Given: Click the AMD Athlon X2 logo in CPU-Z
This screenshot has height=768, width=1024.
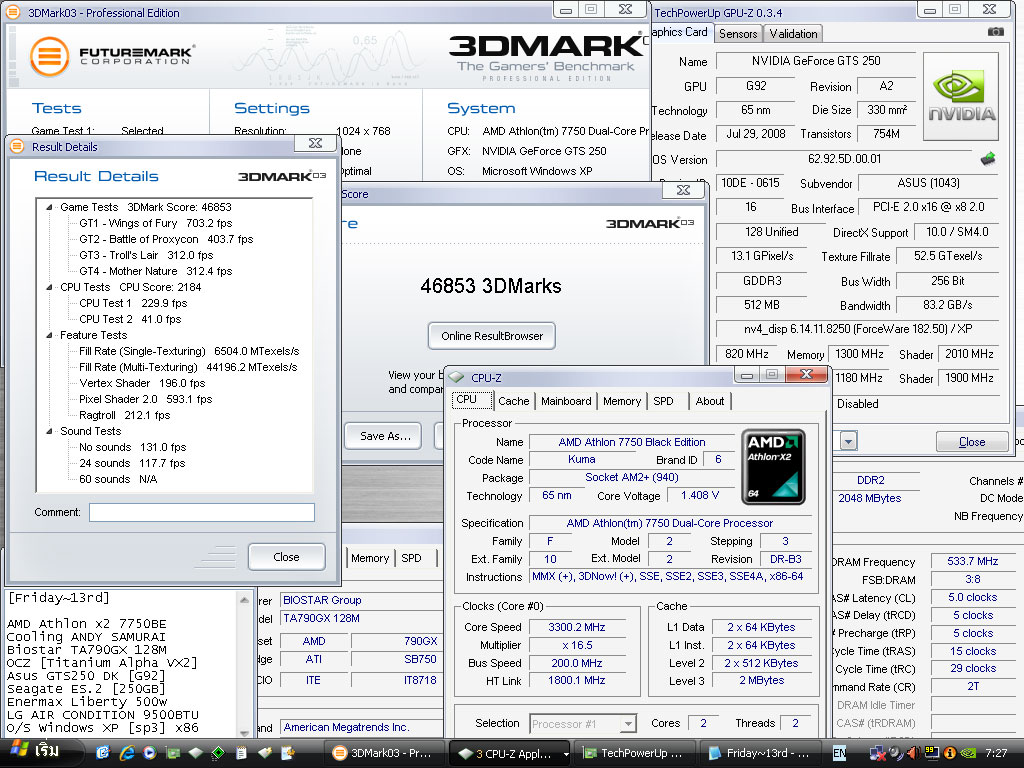Looking at the screenshot, I should (x=773, y=467).
